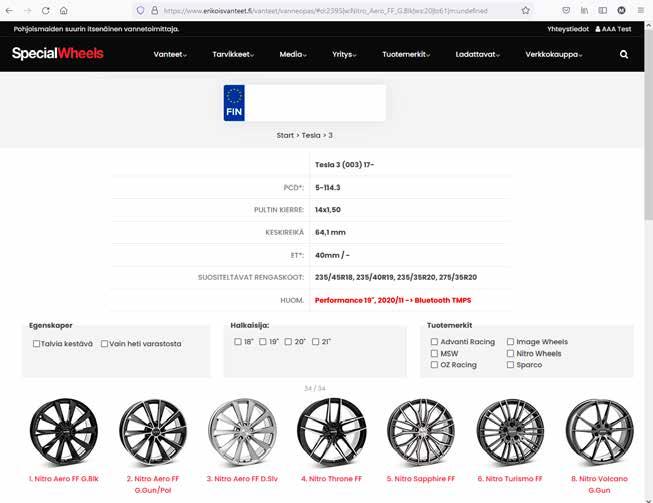Open site search magnifier icon
653x503 pixels.
tap(624, 54)
